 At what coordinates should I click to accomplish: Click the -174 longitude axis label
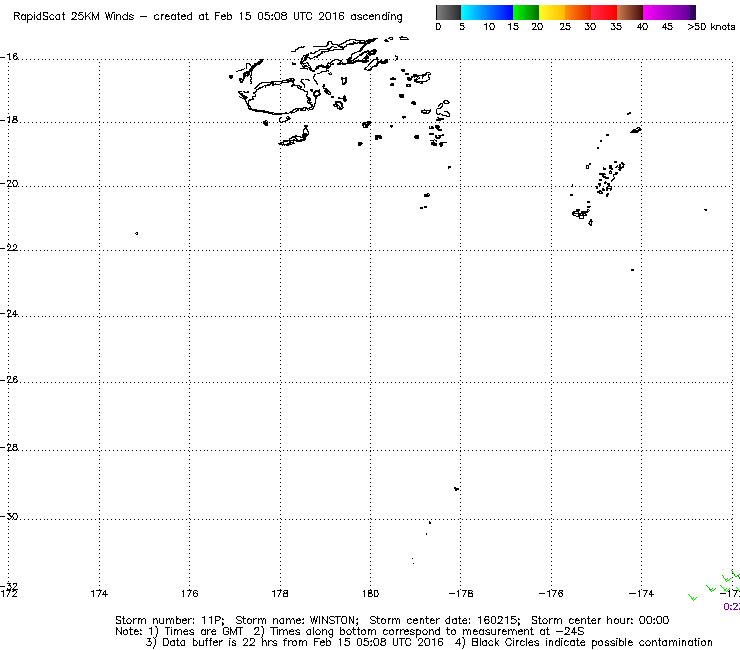(x=641, y=594)
